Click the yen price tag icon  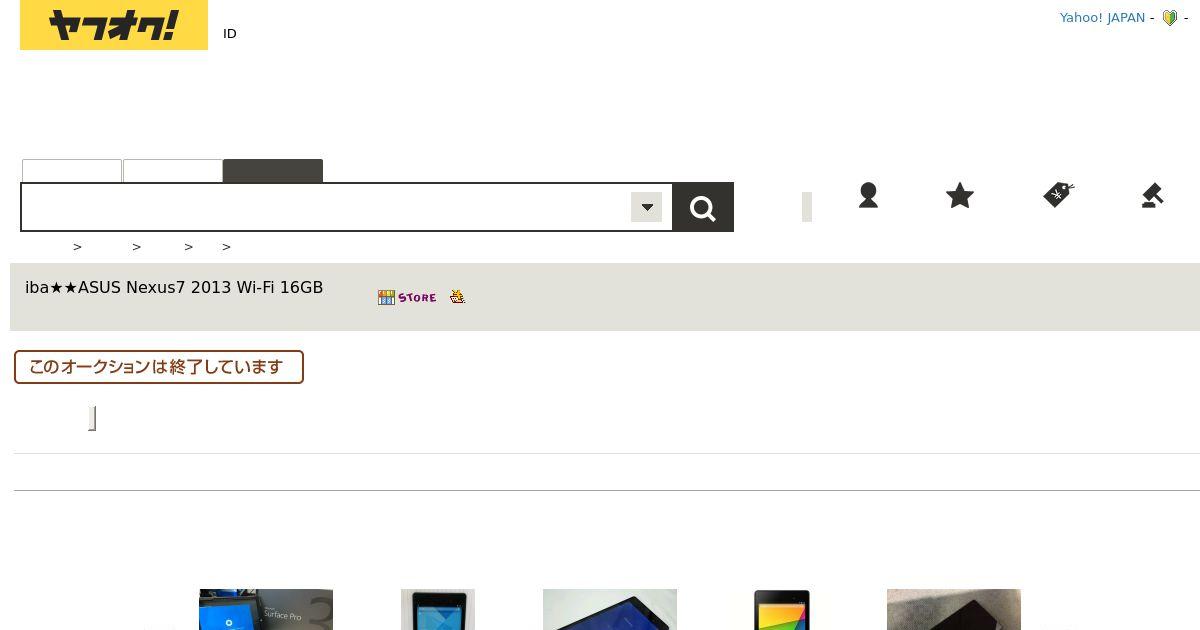pyautogui.click(x=1058, y=194)
